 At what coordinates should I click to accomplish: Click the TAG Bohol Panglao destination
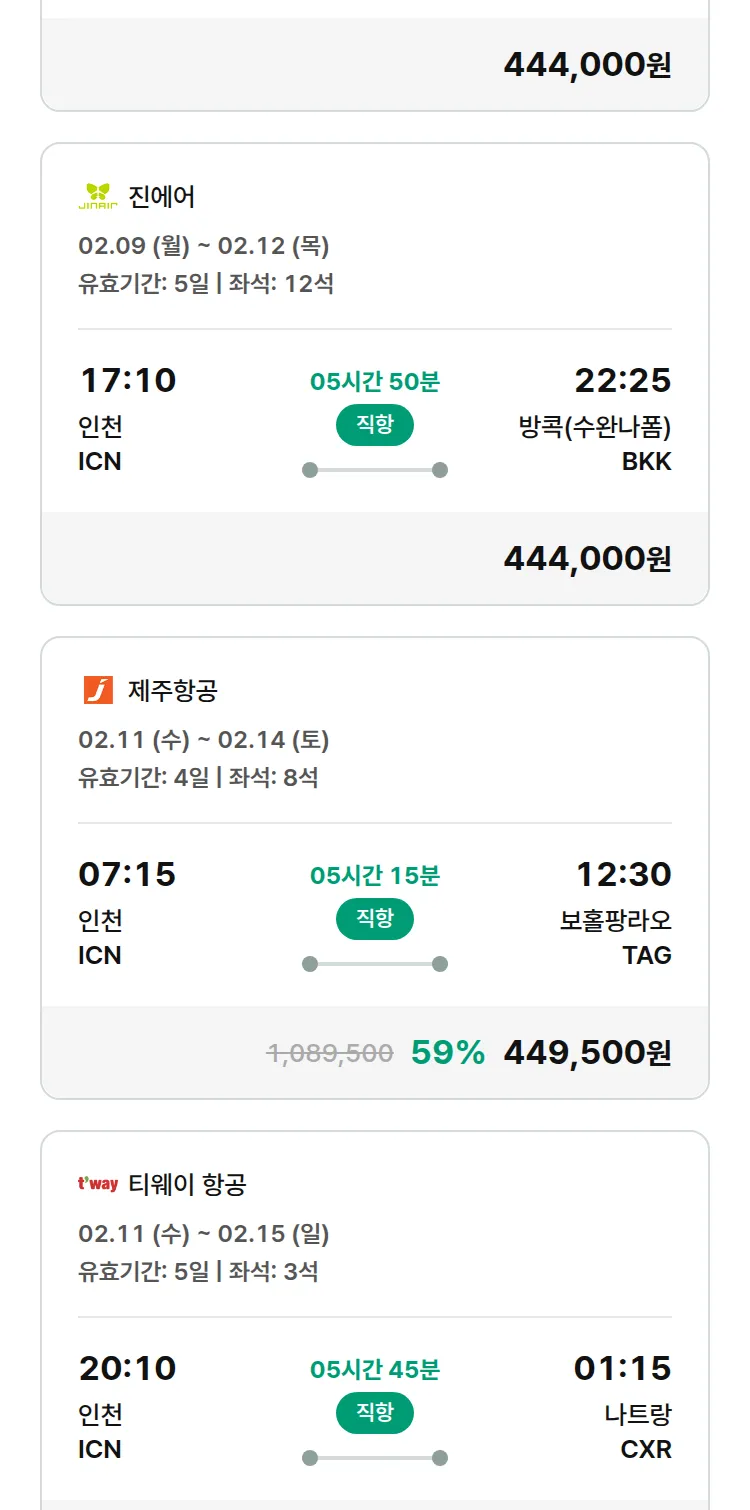646,955
